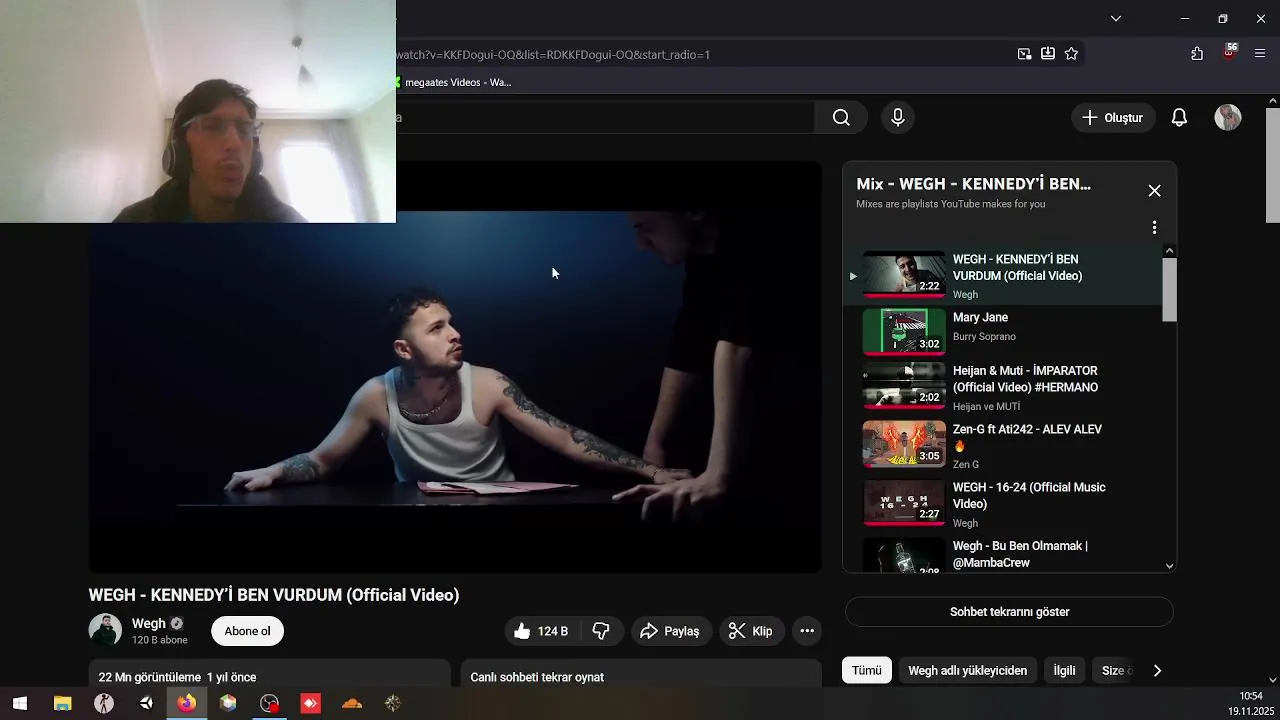Viewport: 1280px width, 720px height.
Task: Open Wegh channel avatar
Action: pyautogui.click(x=105, y=630)
